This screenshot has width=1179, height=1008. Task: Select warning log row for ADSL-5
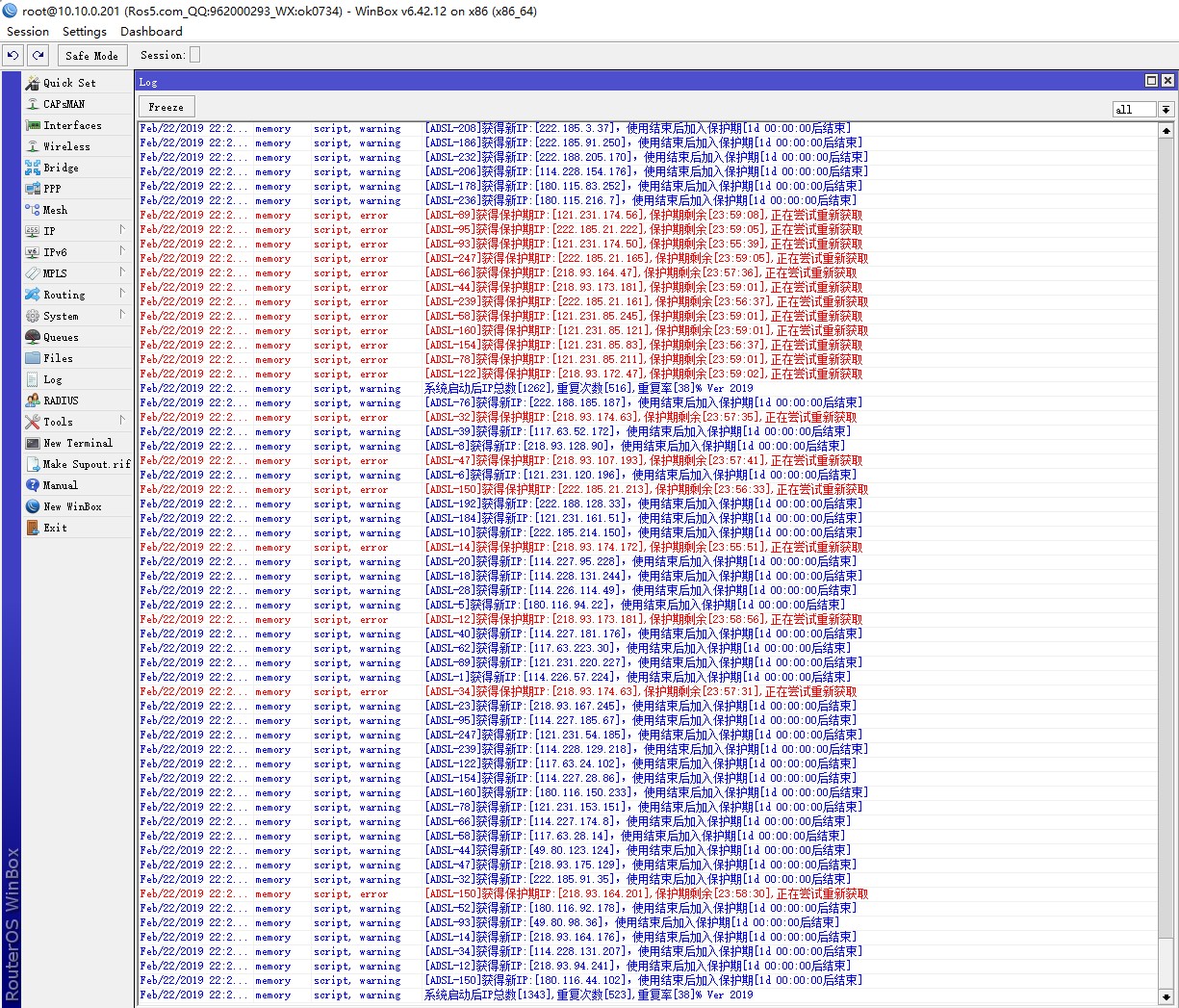click(x=648, y=605)
